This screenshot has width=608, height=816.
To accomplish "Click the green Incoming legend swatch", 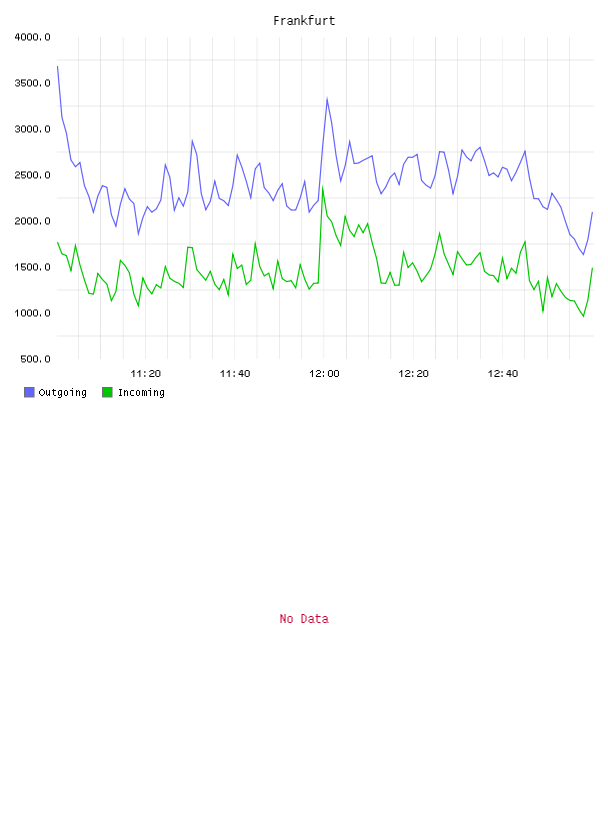I will [x=107, y=392].
